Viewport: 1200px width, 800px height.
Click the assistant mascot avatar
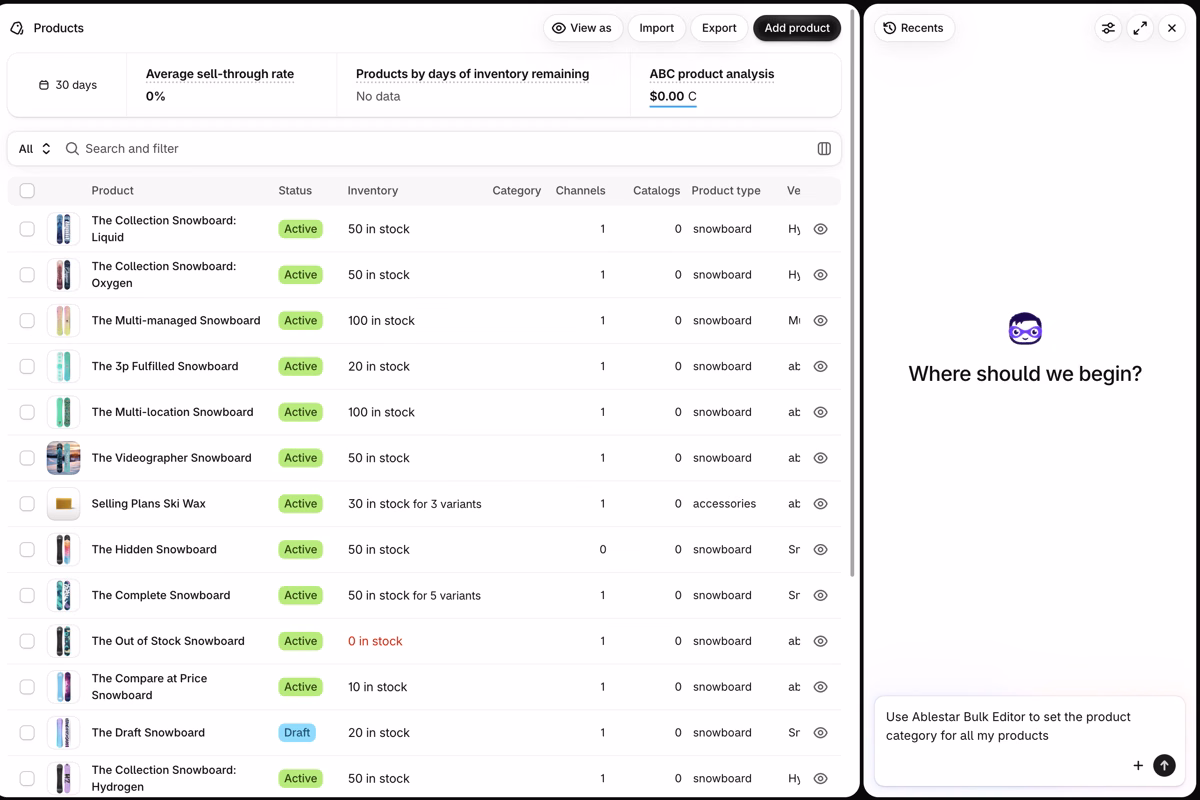(x=1025, y=328)
